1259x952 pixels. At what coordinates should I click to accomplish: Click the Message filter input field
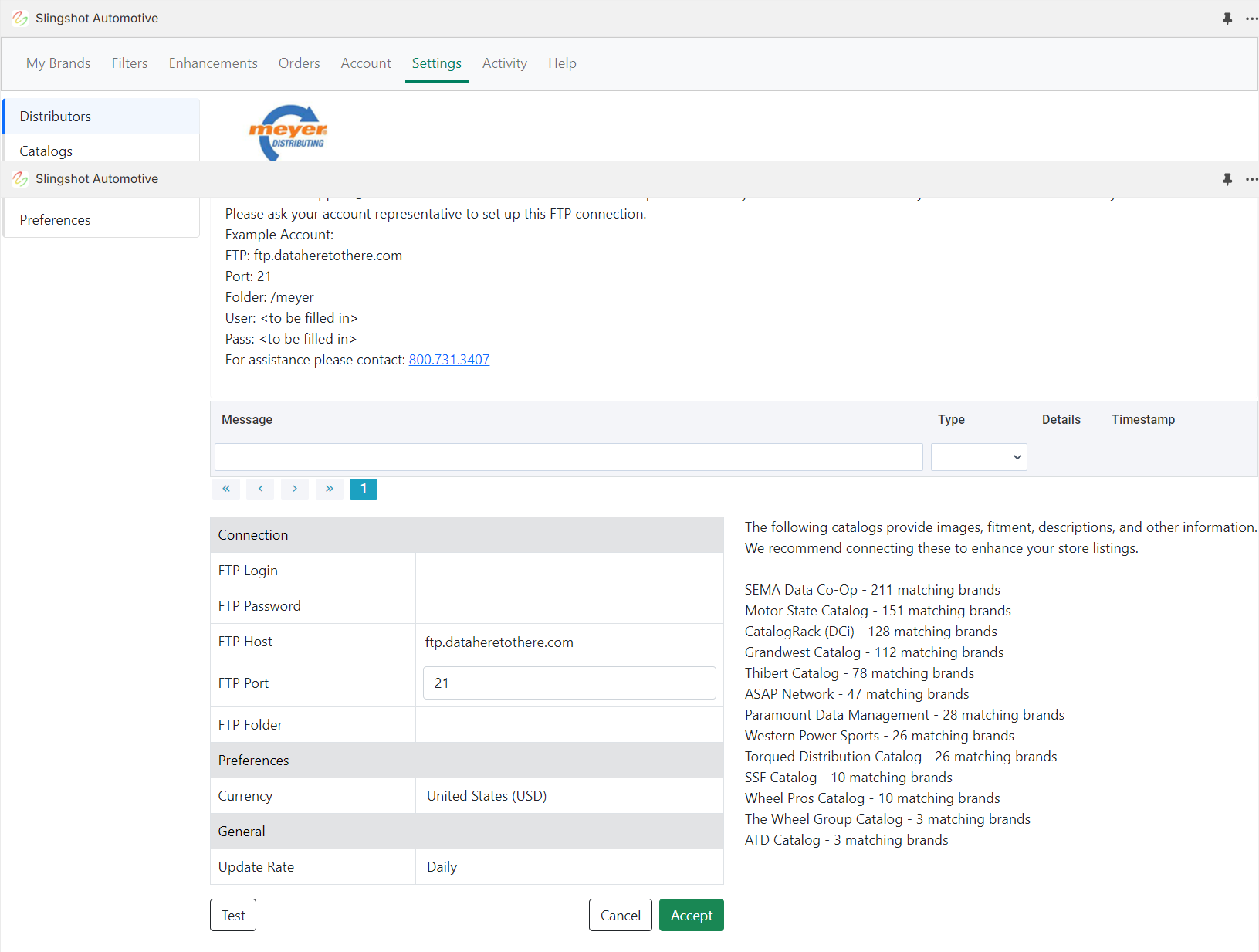click(569, 457)
